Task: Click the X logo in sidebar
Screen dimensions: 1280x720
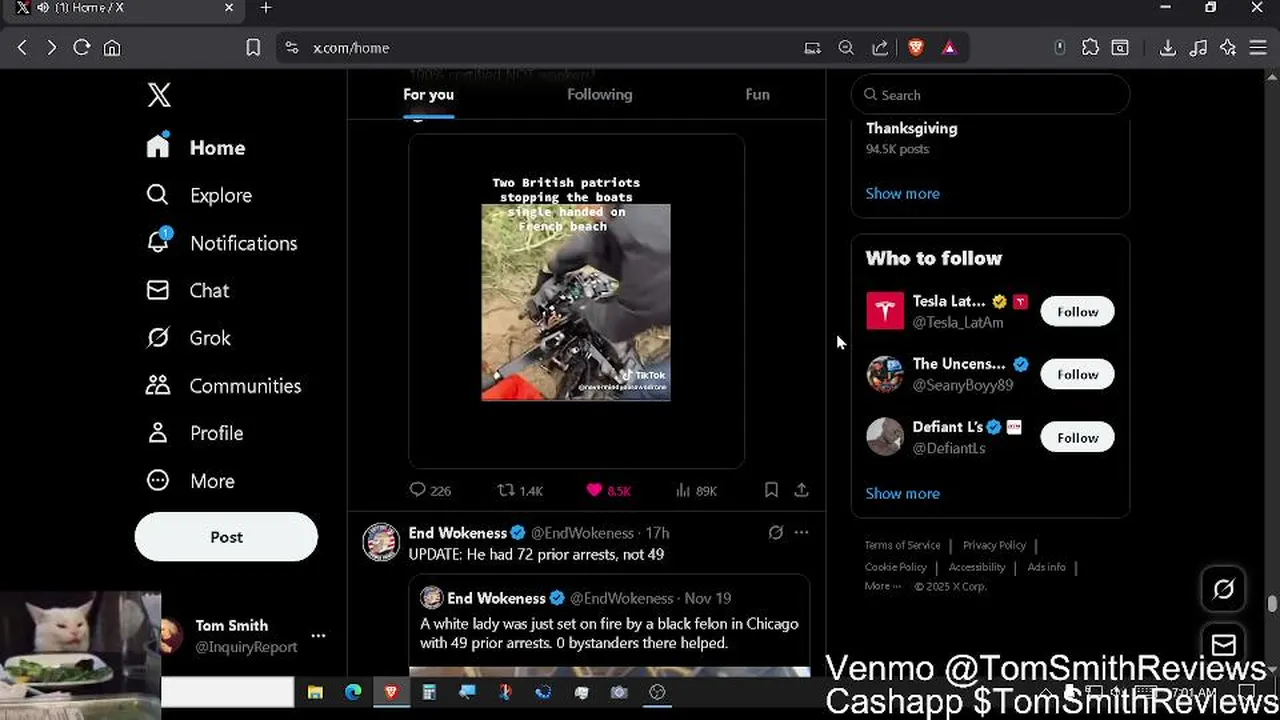Action: point(159,95)
